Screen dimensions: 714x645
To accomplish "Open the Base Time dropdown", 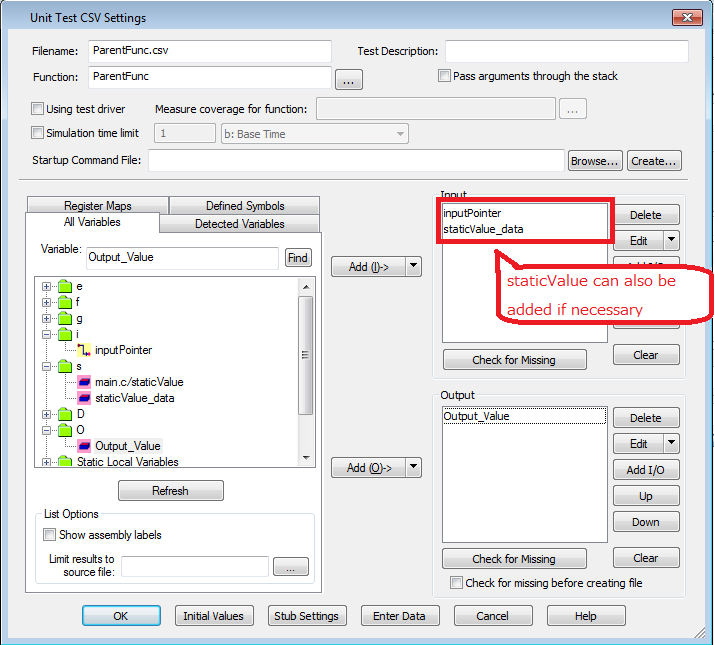I will pos(314,134).
